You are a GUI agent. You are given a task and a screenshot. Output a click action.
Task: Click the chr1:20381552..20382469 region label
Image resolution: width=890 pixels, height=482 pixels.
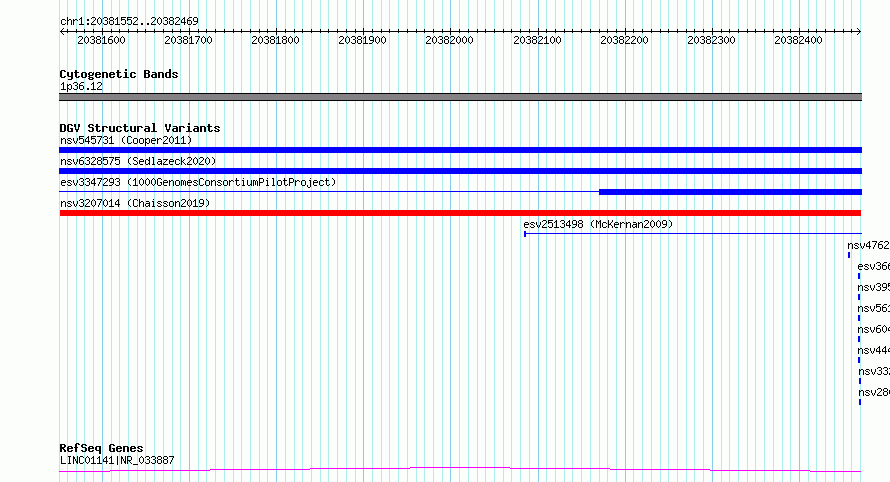(x=129, y=21)
